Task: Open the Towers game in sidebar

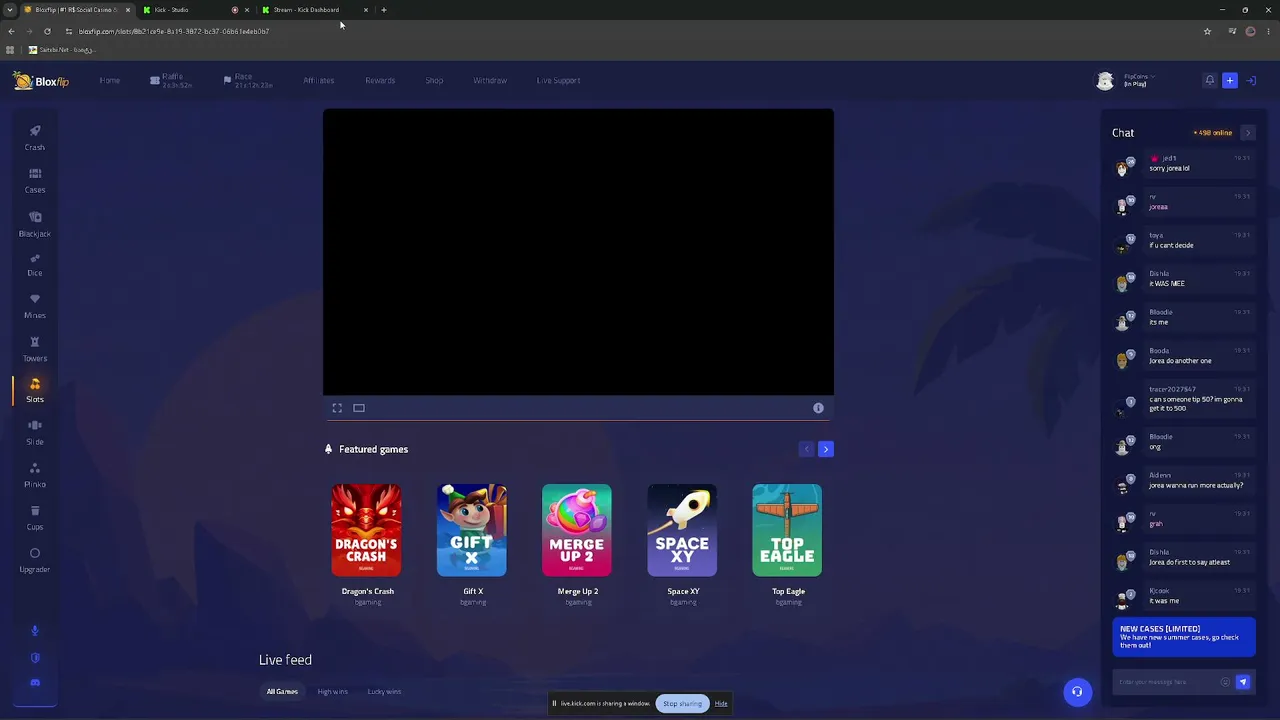Action: click(x=35, y=349)
